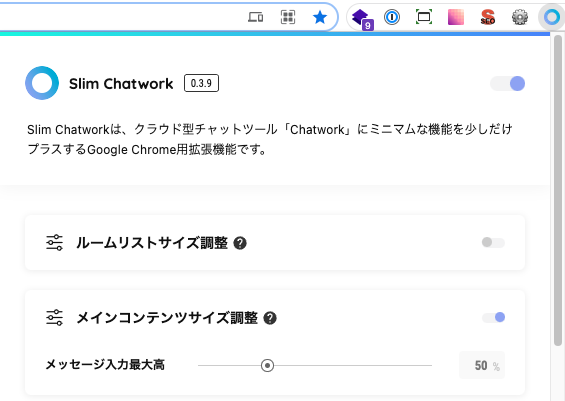The width and height of the screenshot is (565, 401).
Task: Click the Slim Chatwork toolbar extension icon
Action: (x=552, y=17)
